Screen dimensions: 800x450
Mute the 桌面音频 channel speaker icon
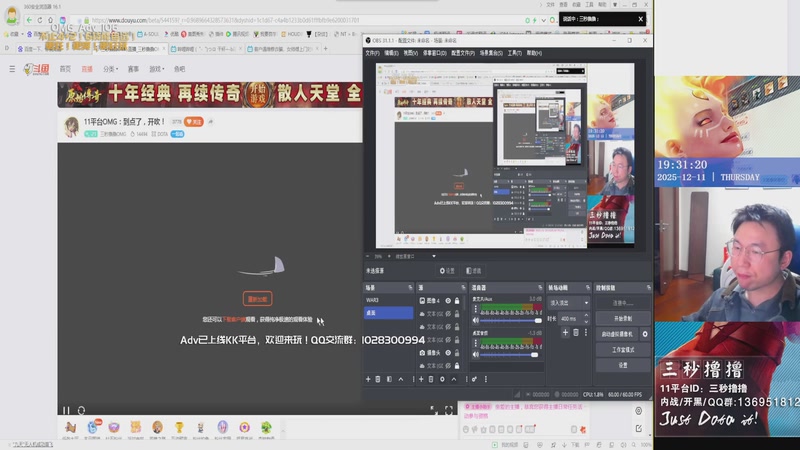476,354
